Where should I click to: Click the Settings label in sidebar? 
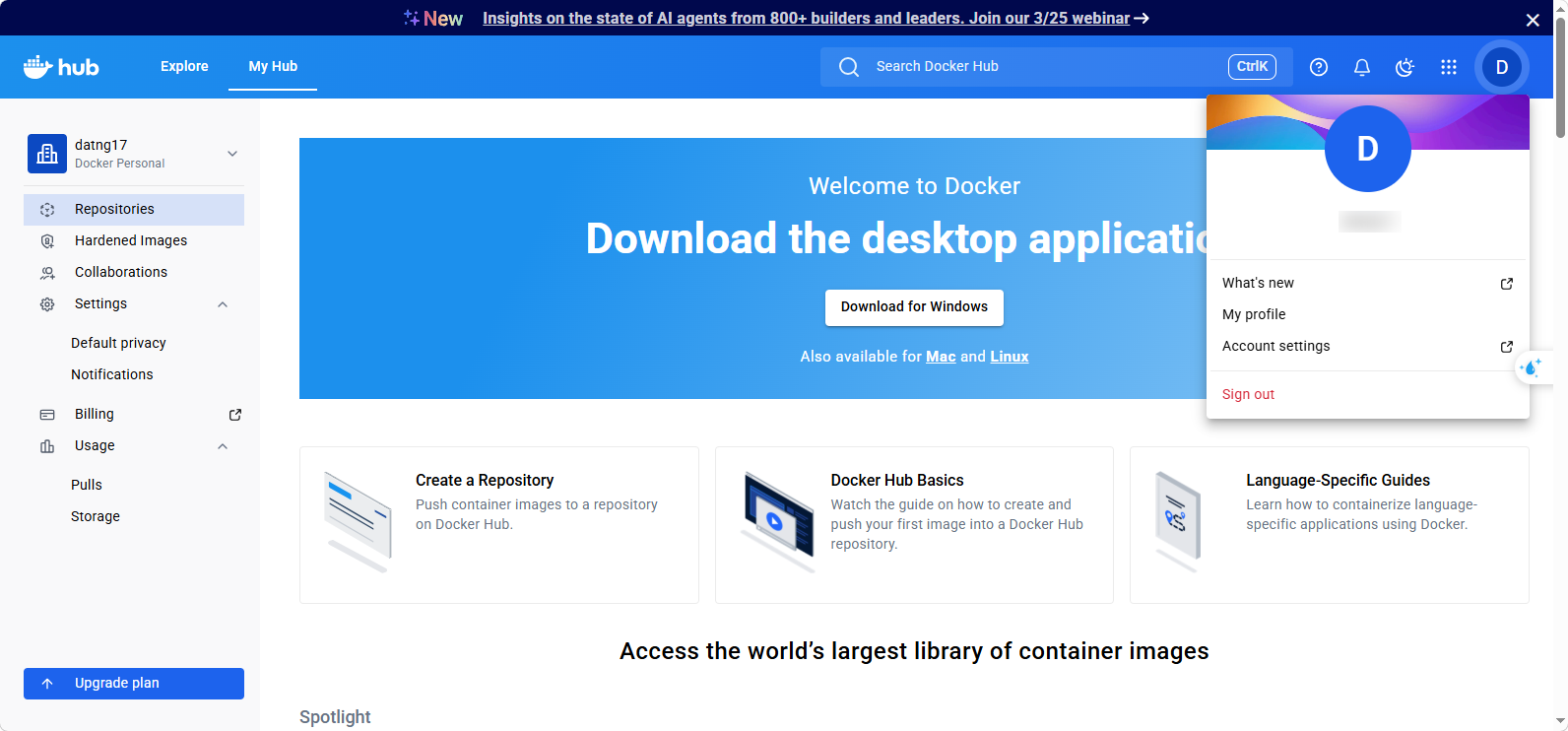100,304
